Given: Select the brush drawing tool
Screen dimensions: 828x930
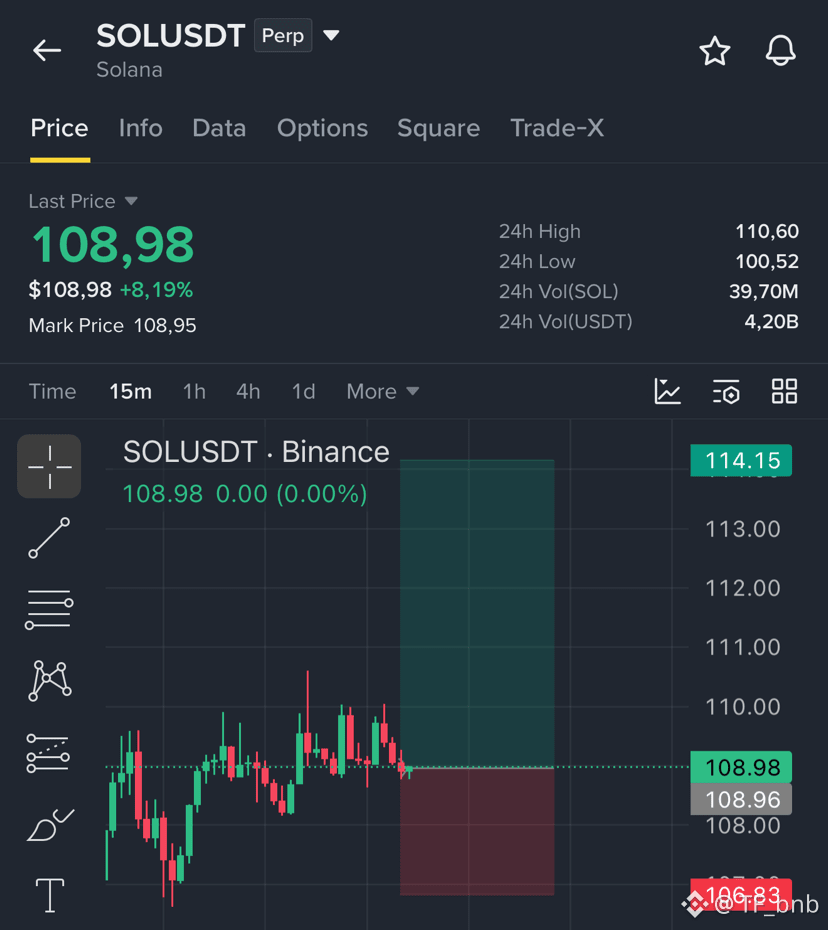Looking at the screenshot, I should click(50, 825).
